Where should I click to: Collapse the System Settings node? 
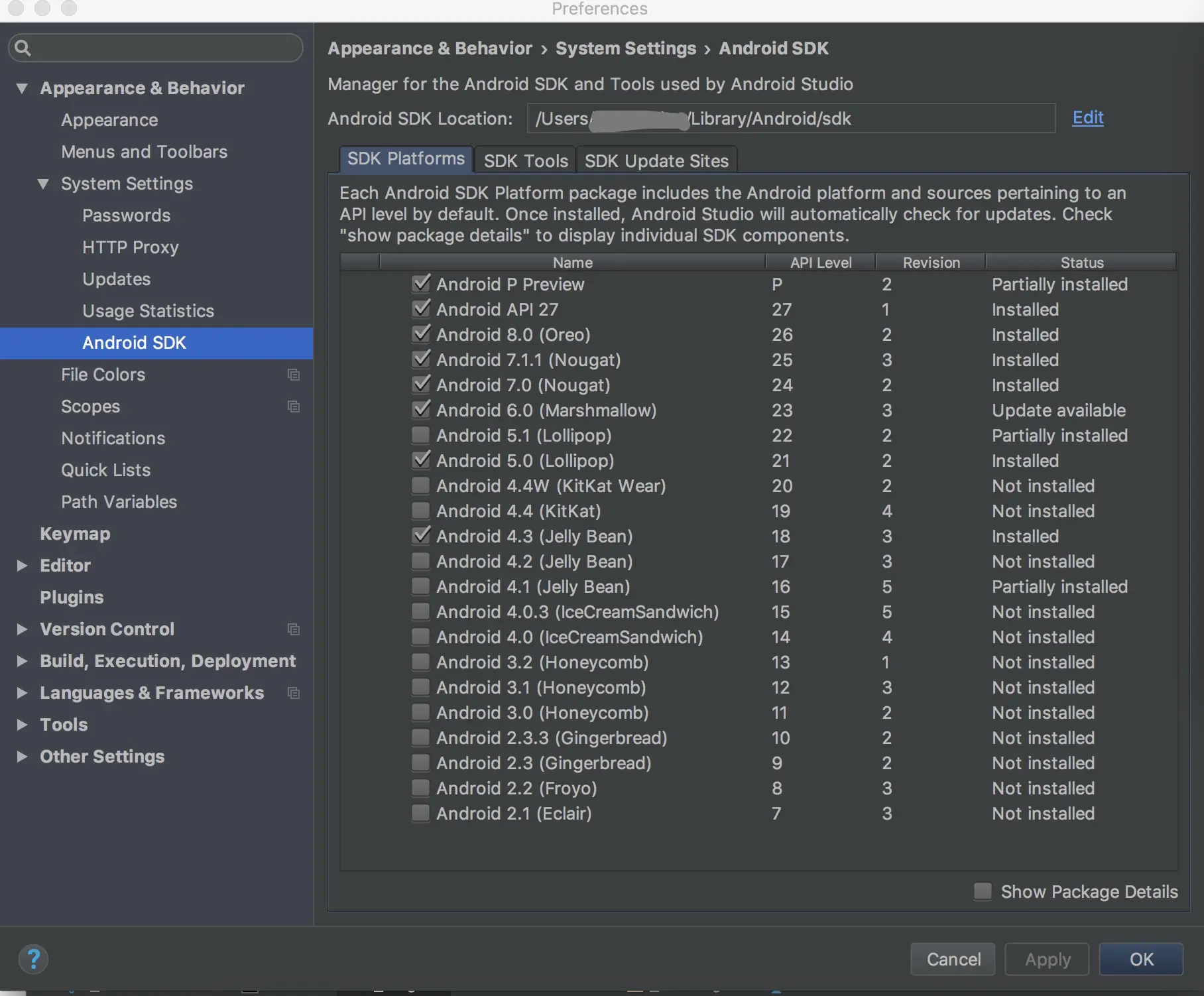[x=43, y=184]
